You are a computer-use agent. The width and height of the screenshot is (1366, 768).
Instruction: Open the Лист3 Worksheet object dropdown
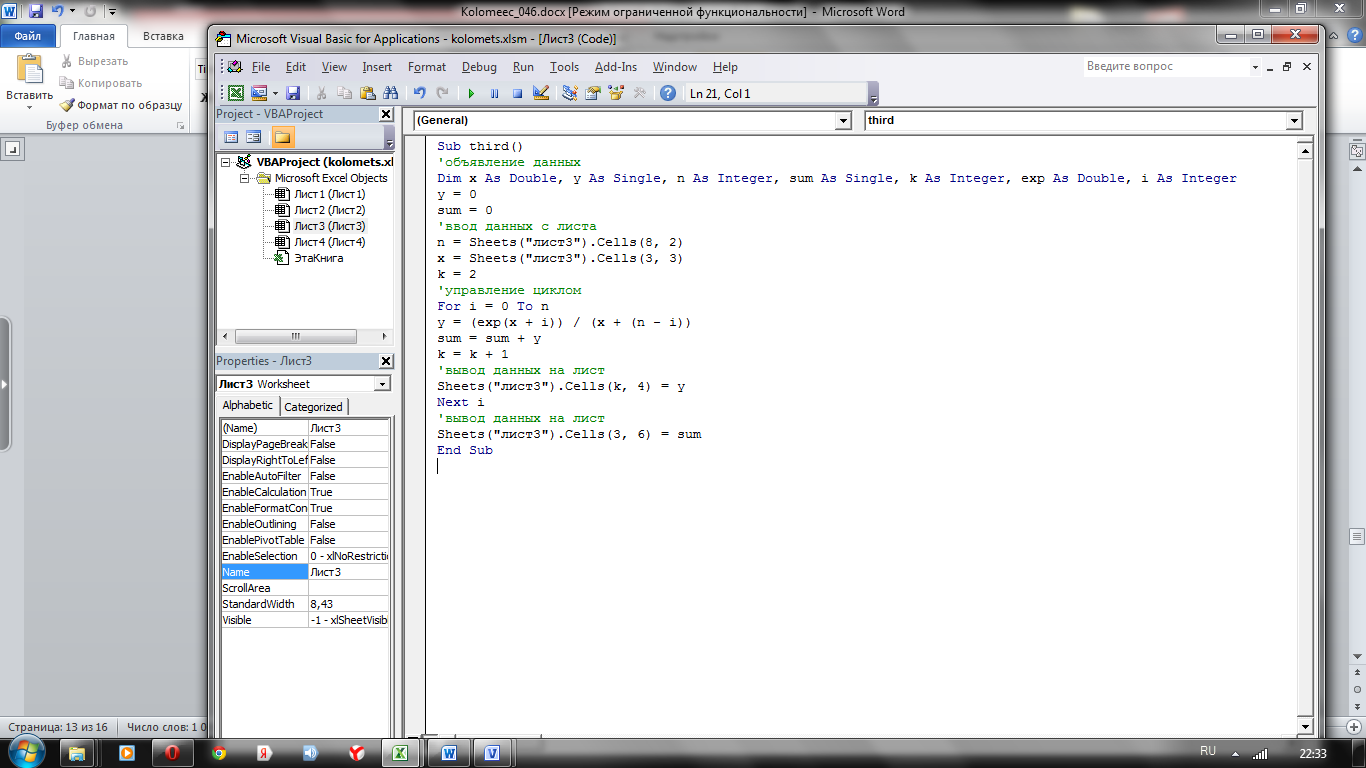(382, 384)
